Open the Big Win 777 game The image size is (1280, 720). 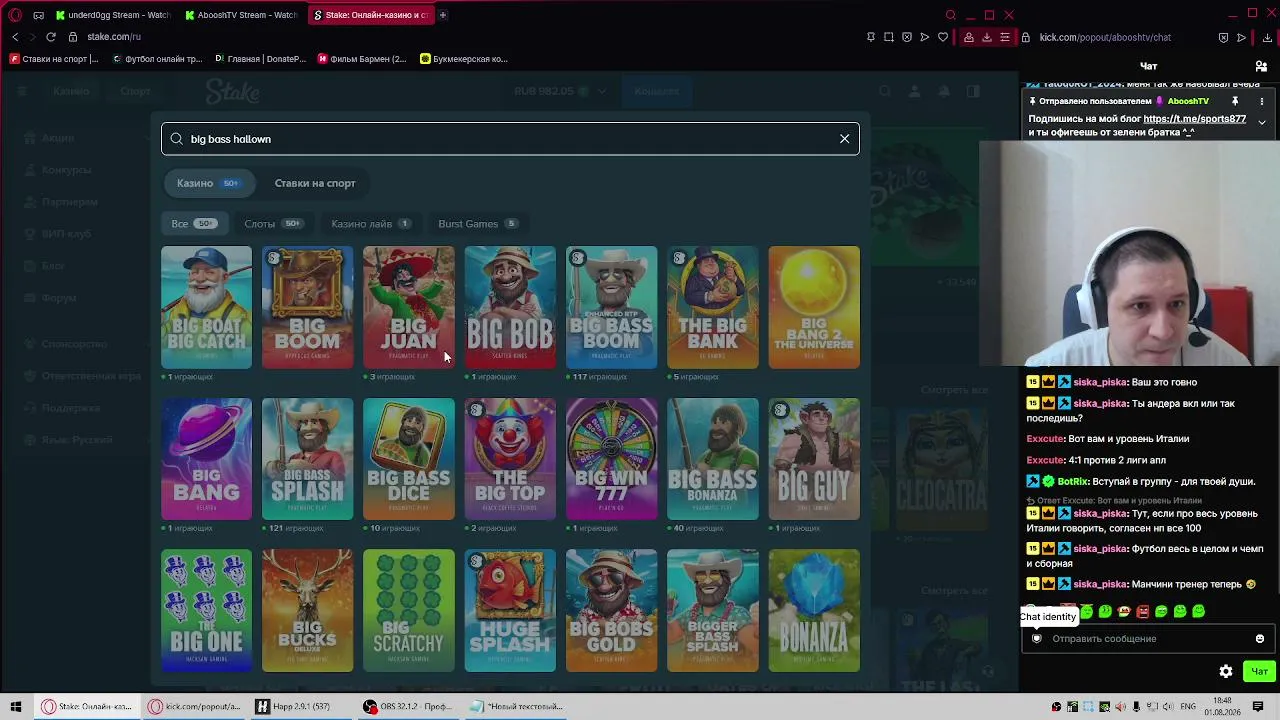(611, 459)
